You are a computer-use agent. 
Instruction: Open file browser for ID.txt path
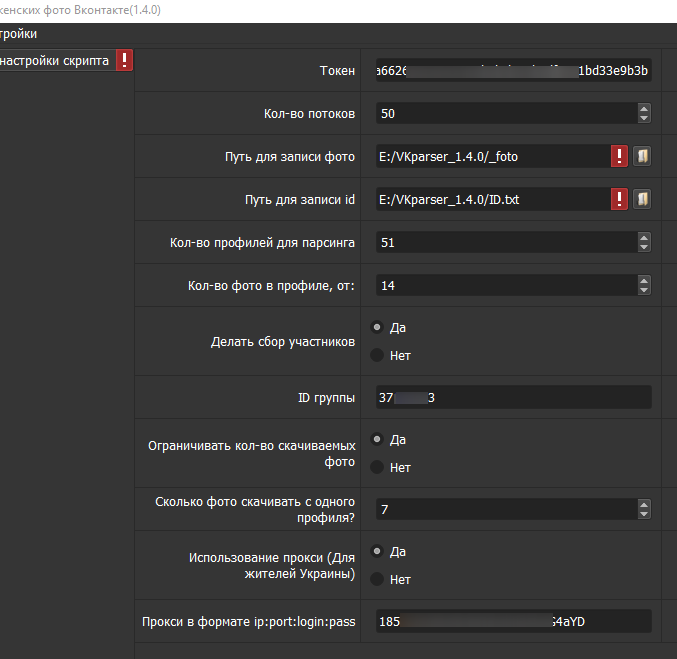[642, 199]
